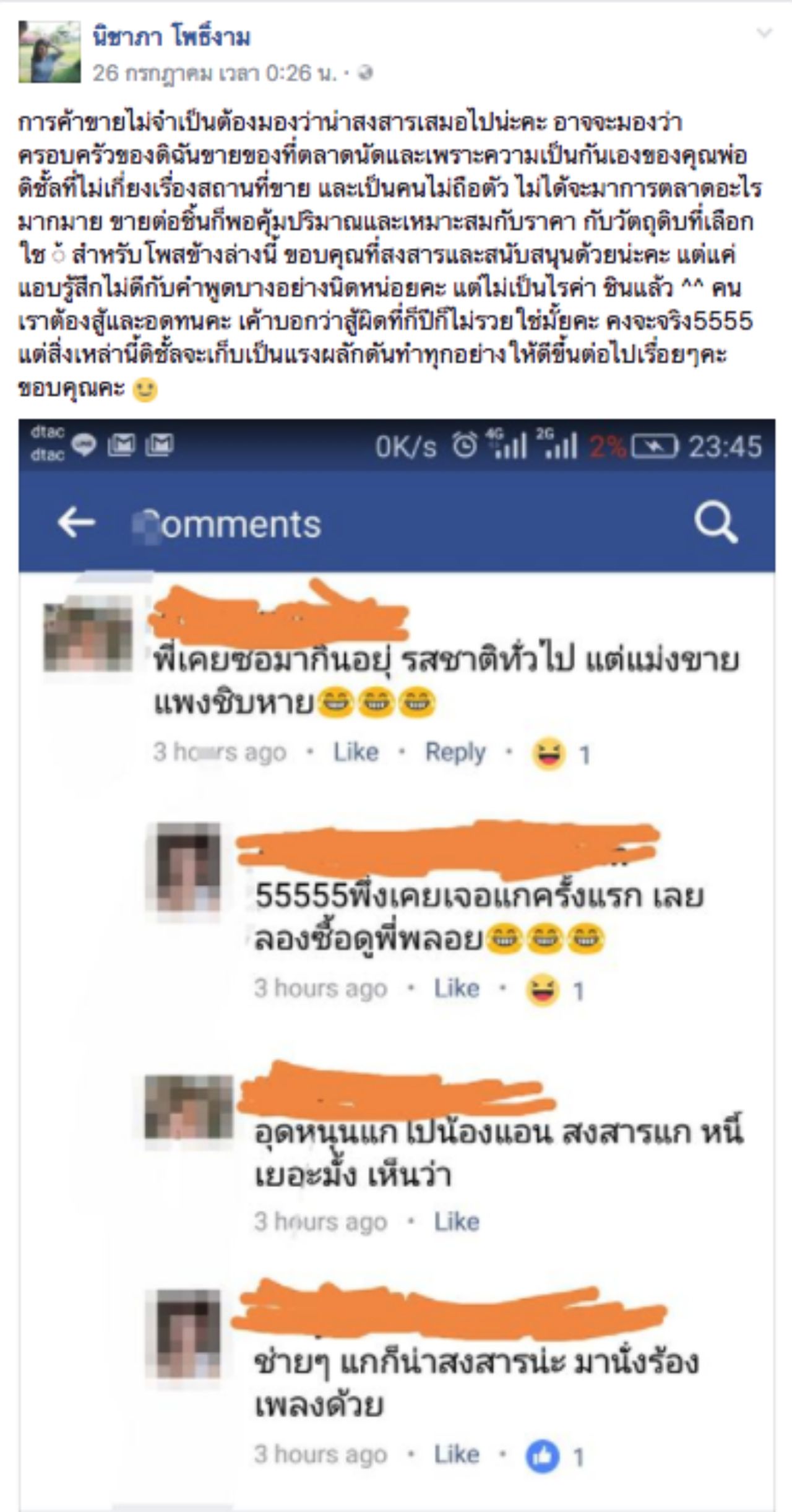Open the post author's name link
This screenshot has height=1512, width=792.
(172, 37)
